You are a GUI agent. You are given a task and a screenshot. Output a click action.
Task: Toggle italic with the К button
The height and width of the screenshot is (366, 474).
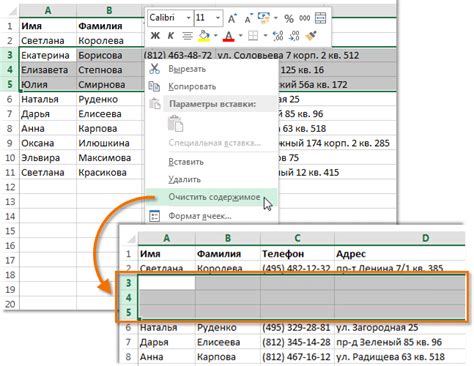[x=171, y=35]
